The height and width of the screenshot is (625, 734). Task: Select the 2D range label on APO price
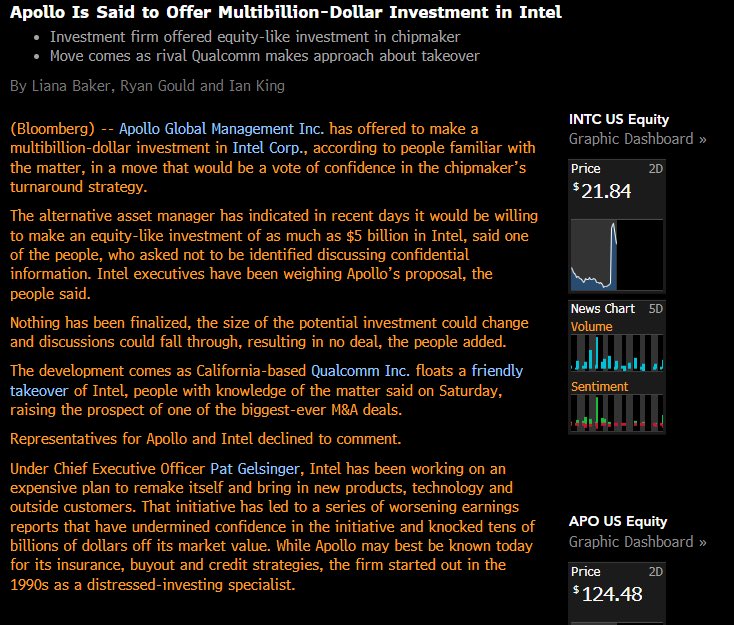pyautogui.click(x=655, y=572)
